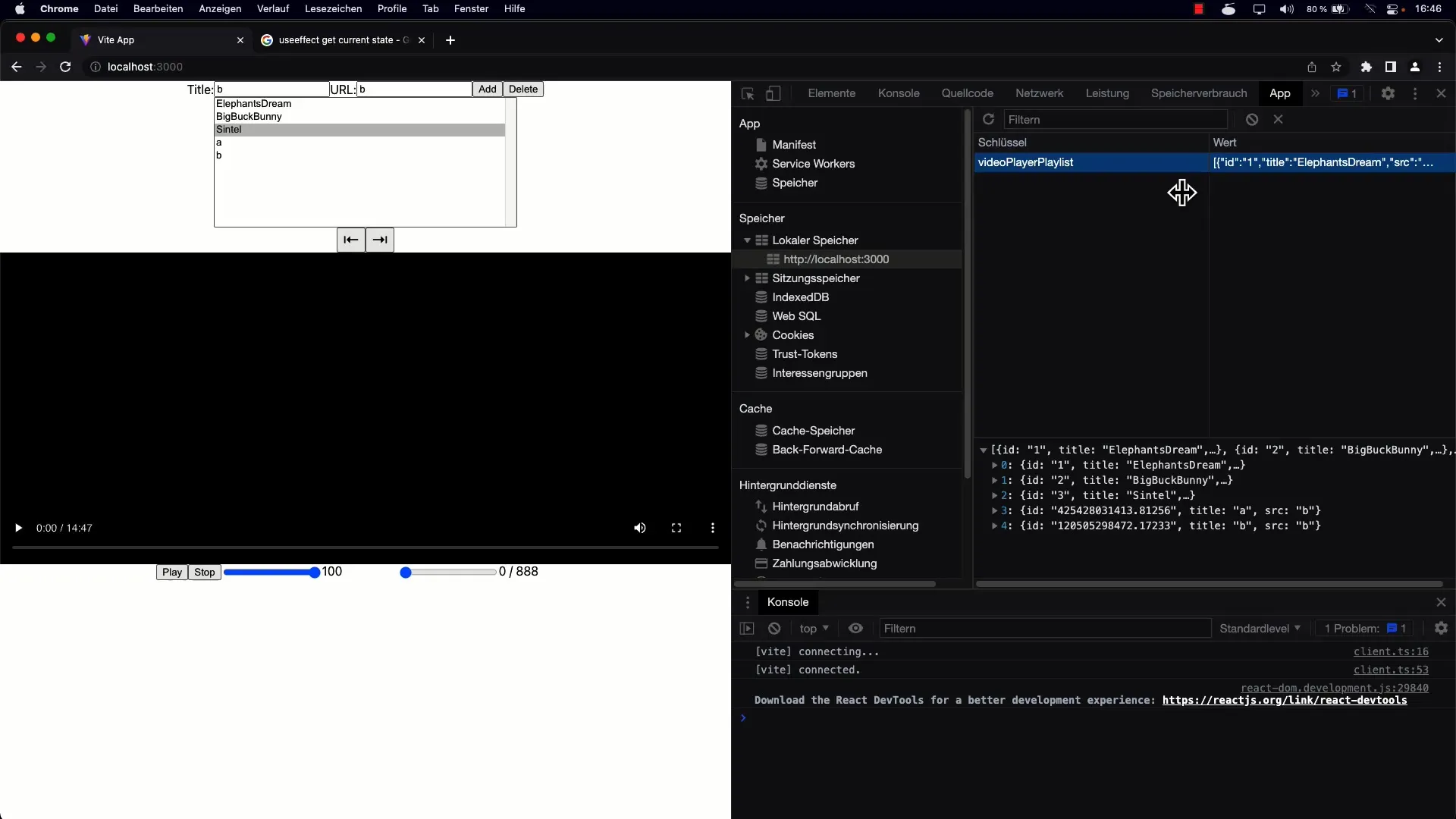This screenshot has height=819, width=1456.
Task: Click the seek position slider
Action: point(448,573)
